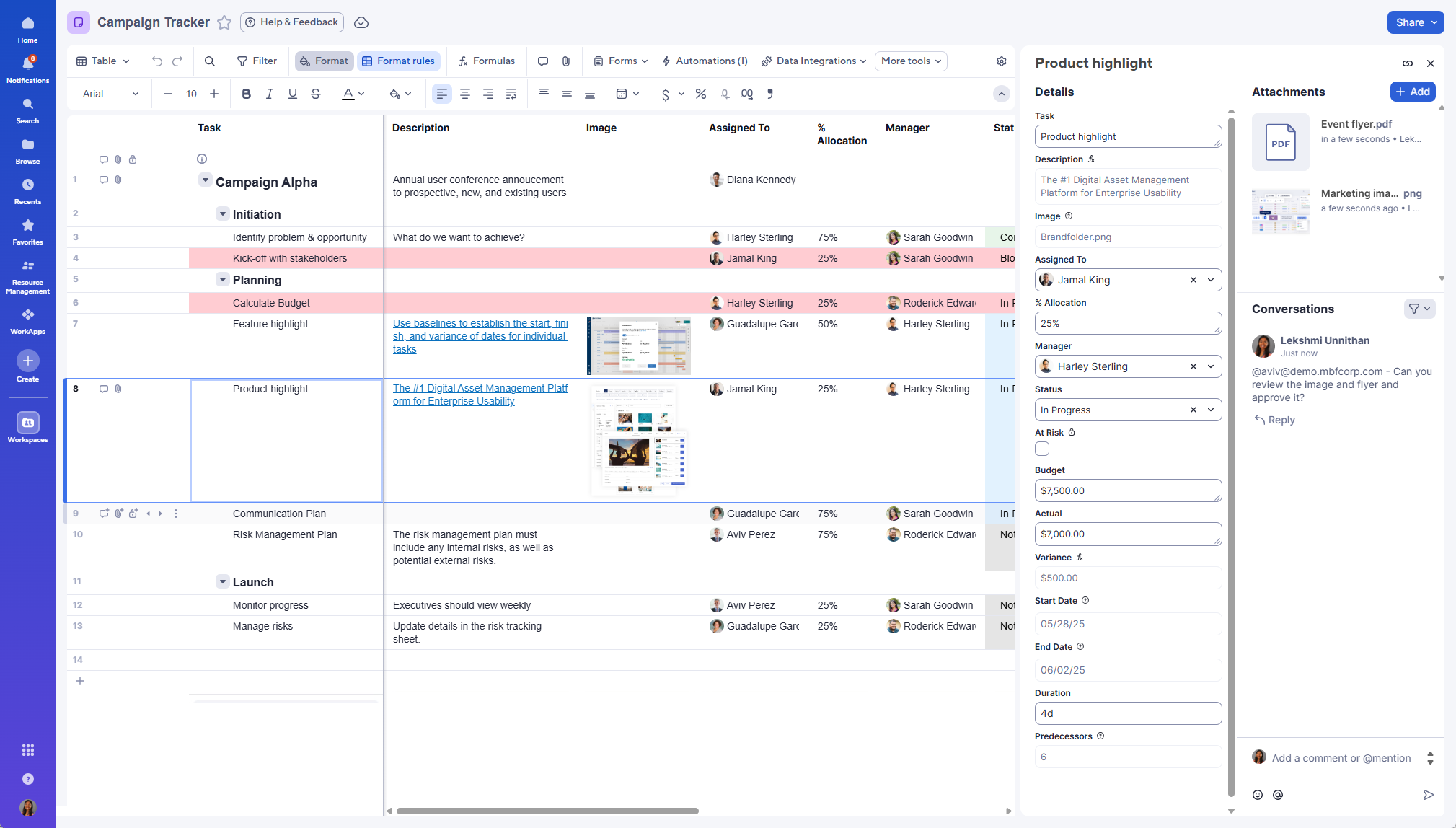1456x828 pixels.
Task: Reply to Lekshmi Unnithan's conversation
Action: coord(1274,419)
